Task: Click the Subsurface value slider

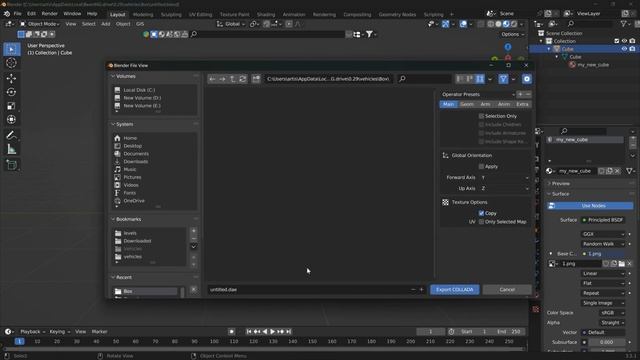Action: (606, 342)
